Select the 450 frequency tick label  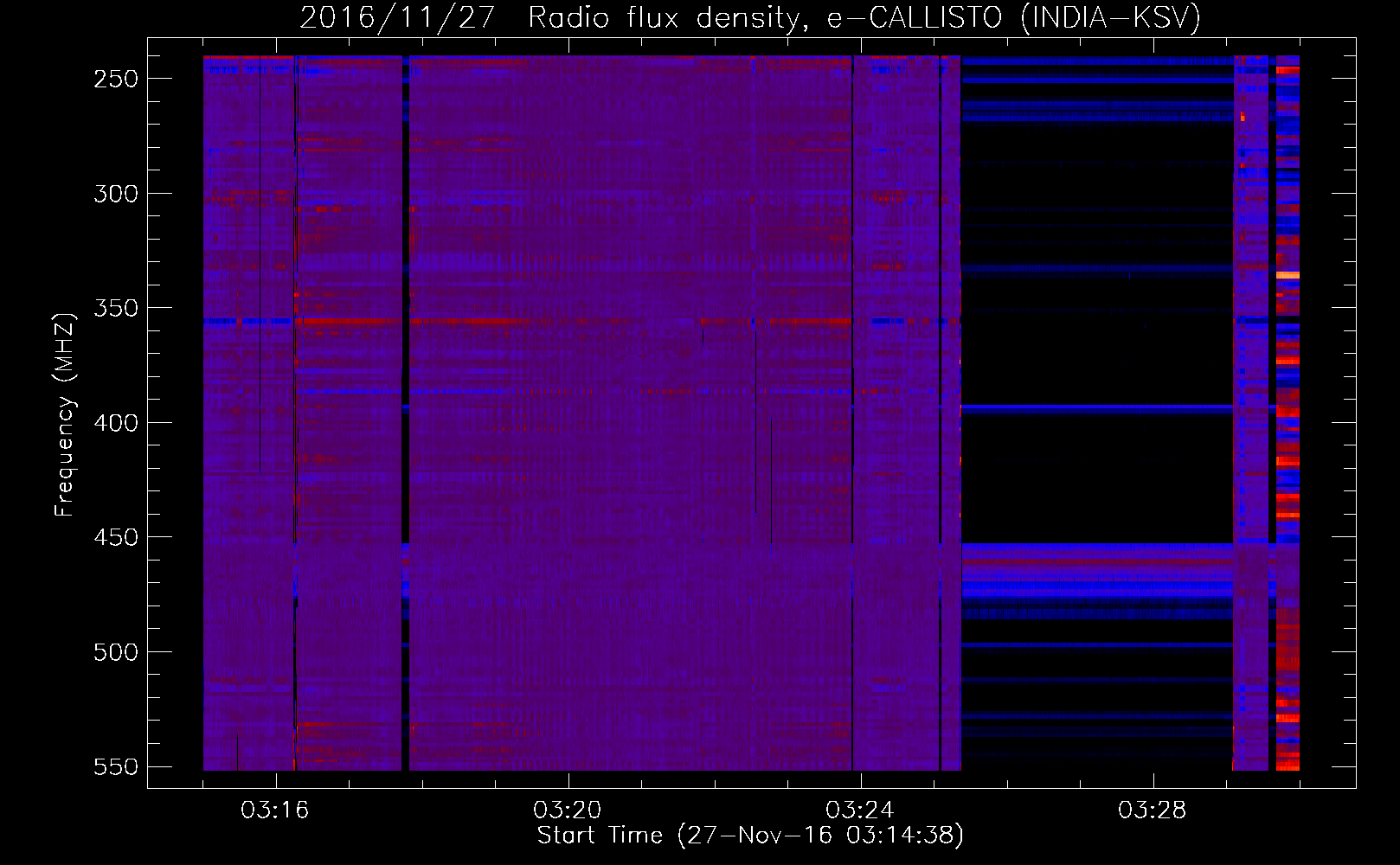tap(116, 537)
